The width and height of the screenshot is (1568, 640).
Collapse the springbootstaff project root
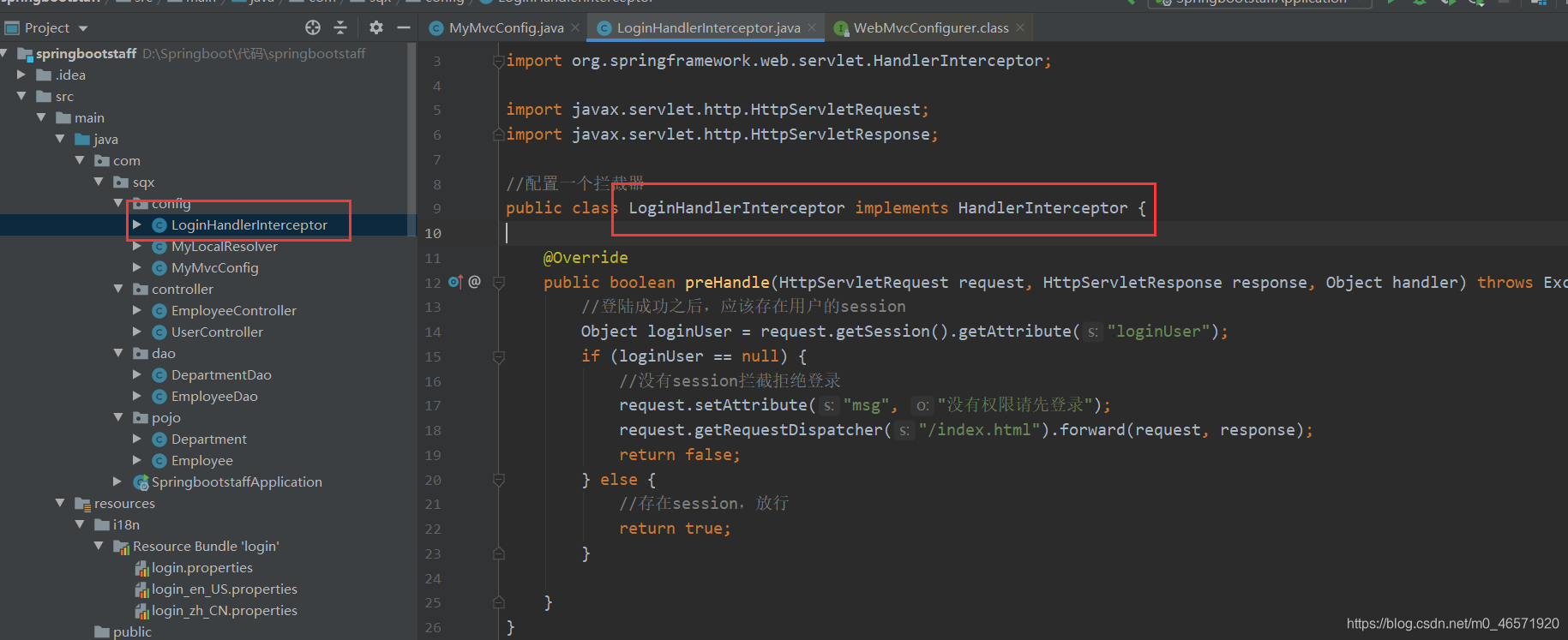[4, 54]
